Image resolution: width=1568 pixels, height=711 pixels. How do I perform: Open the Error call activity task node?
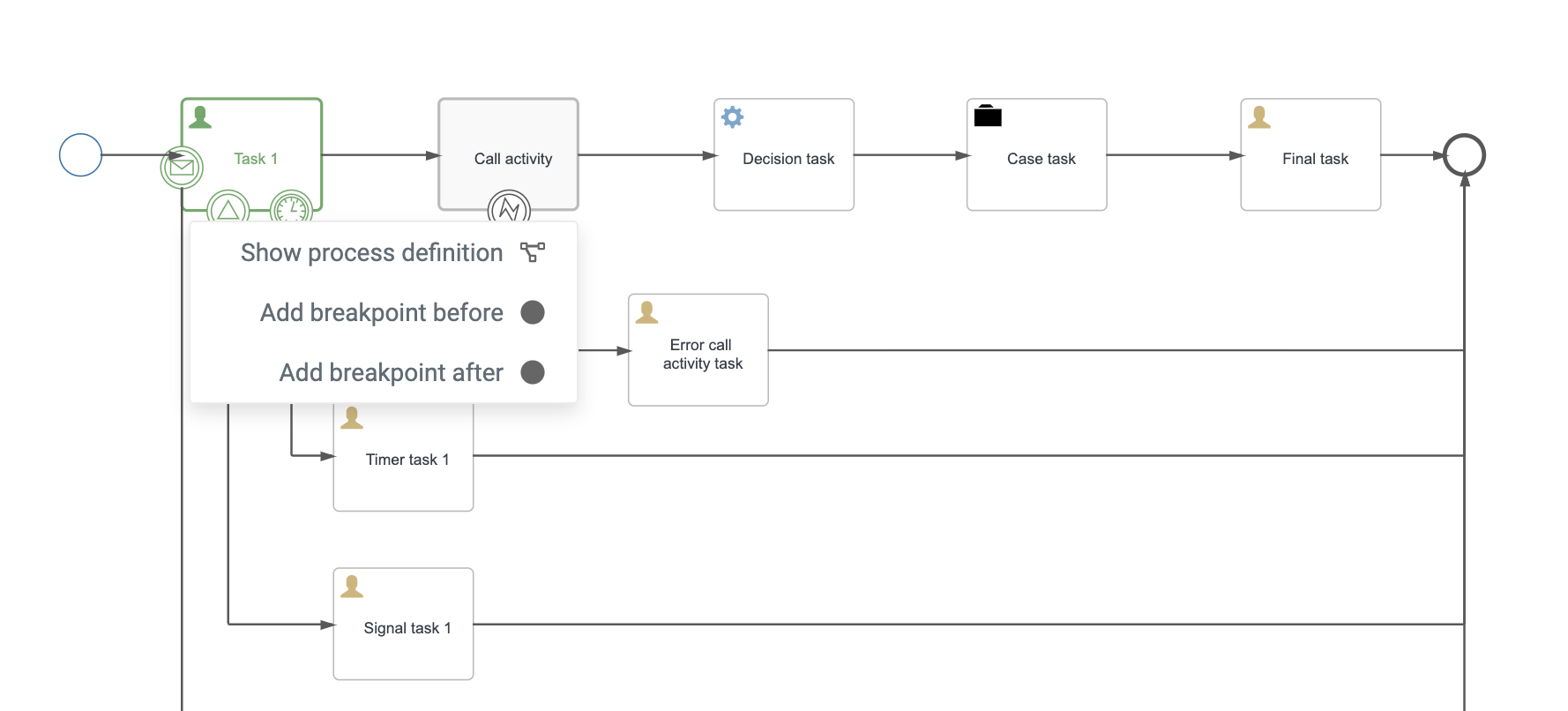point(698,350)
